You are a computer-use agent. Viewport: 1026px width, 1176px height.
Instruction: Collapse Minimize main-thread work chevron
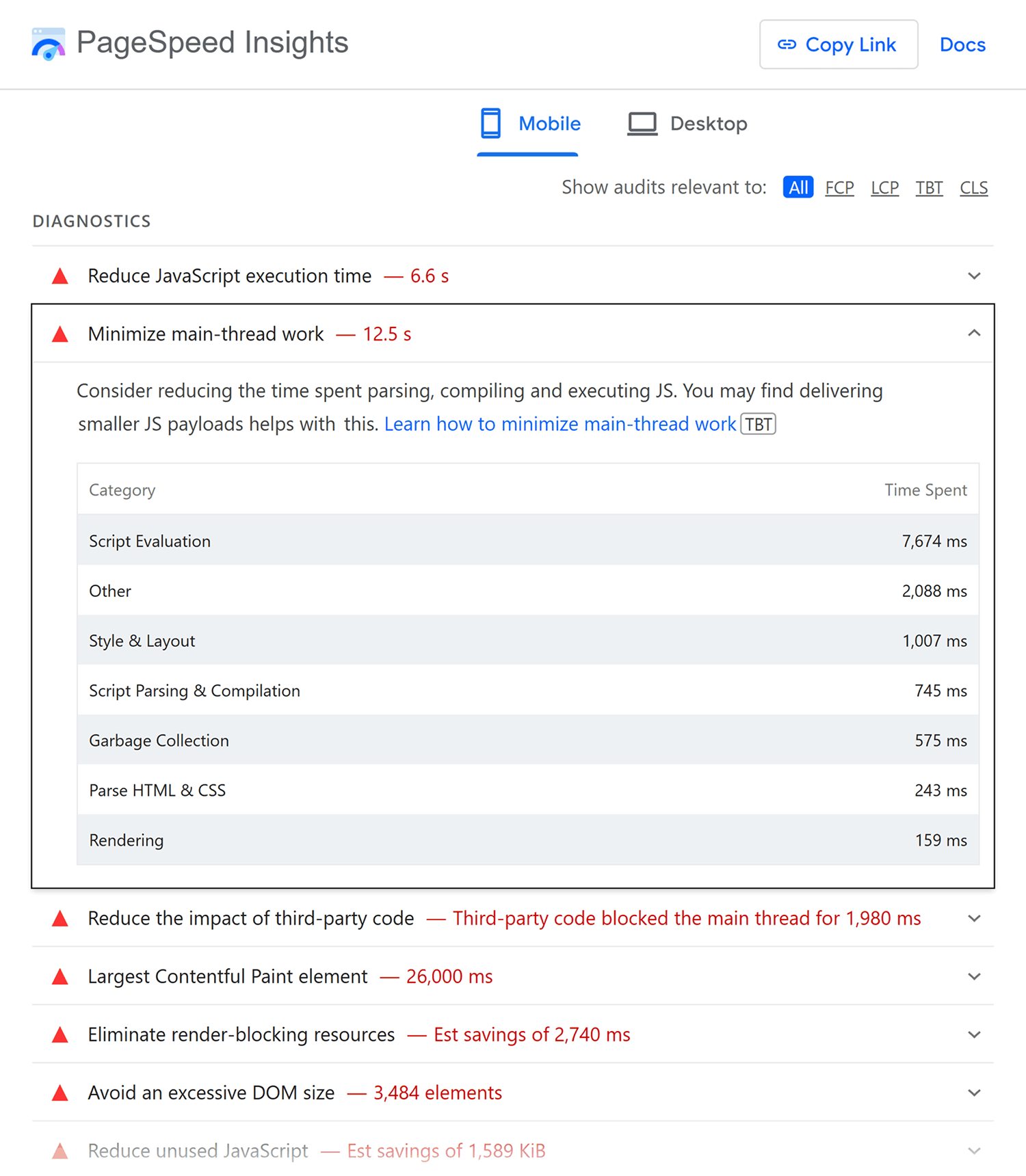click(x=974, y=333)
